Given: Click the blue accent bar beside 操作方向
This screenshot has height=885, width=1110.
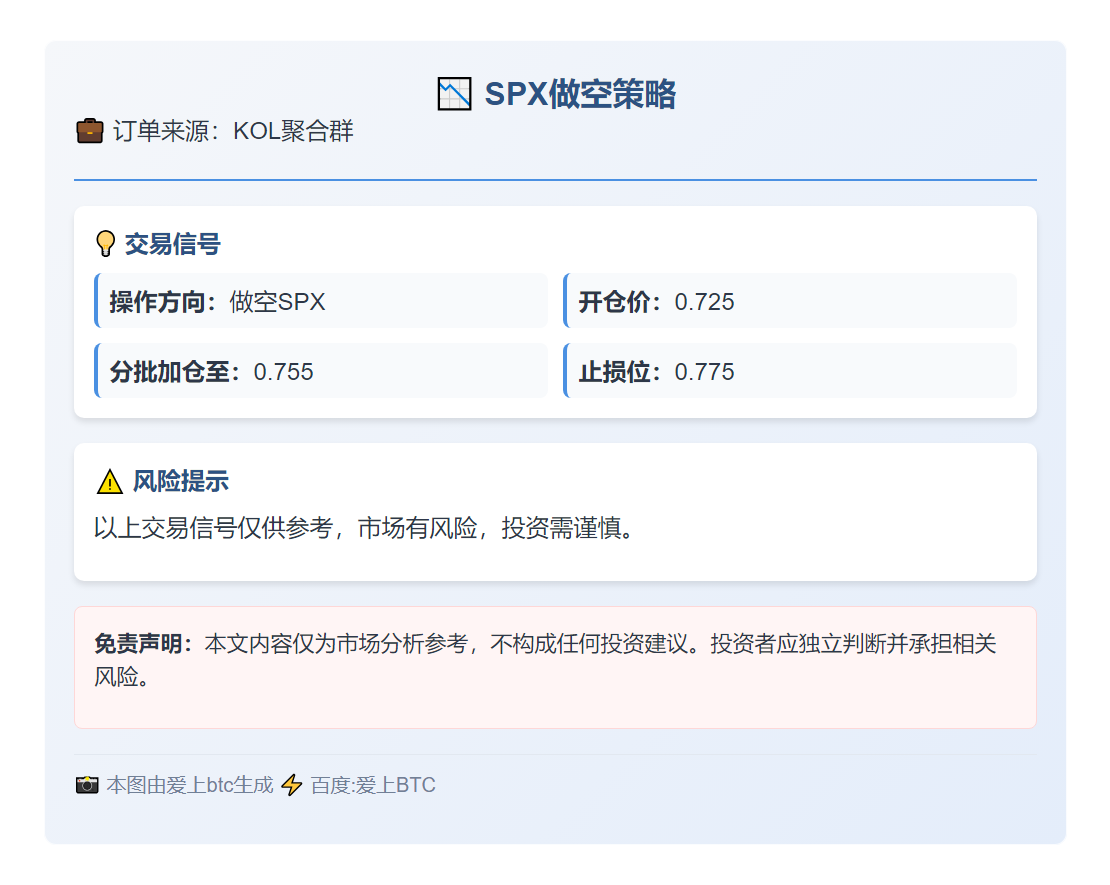Looking at the screenshot, I should pos(95,301).
